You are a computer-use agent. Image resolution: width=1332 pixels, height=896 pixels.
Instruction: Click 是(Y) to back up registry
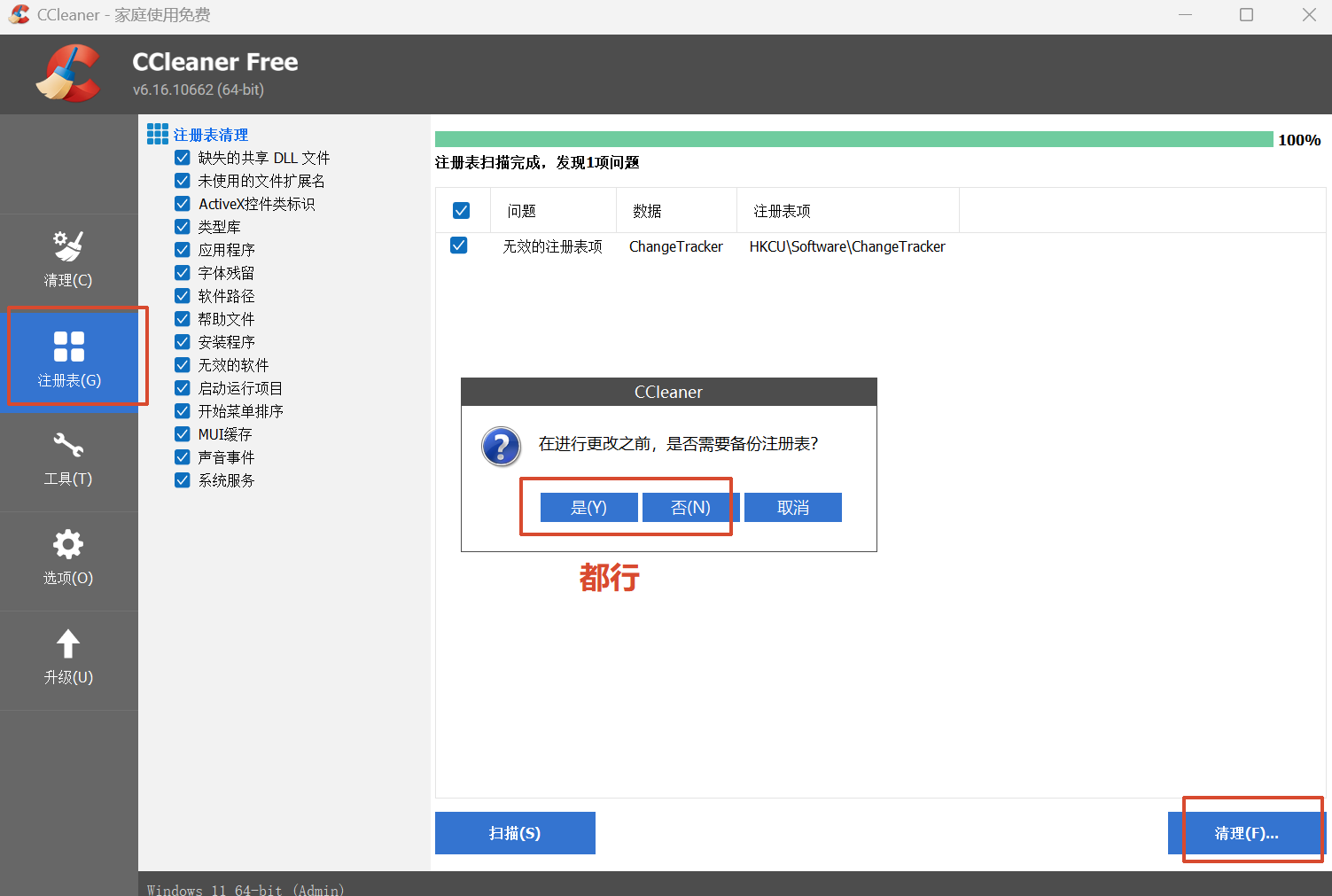point(589,508)
